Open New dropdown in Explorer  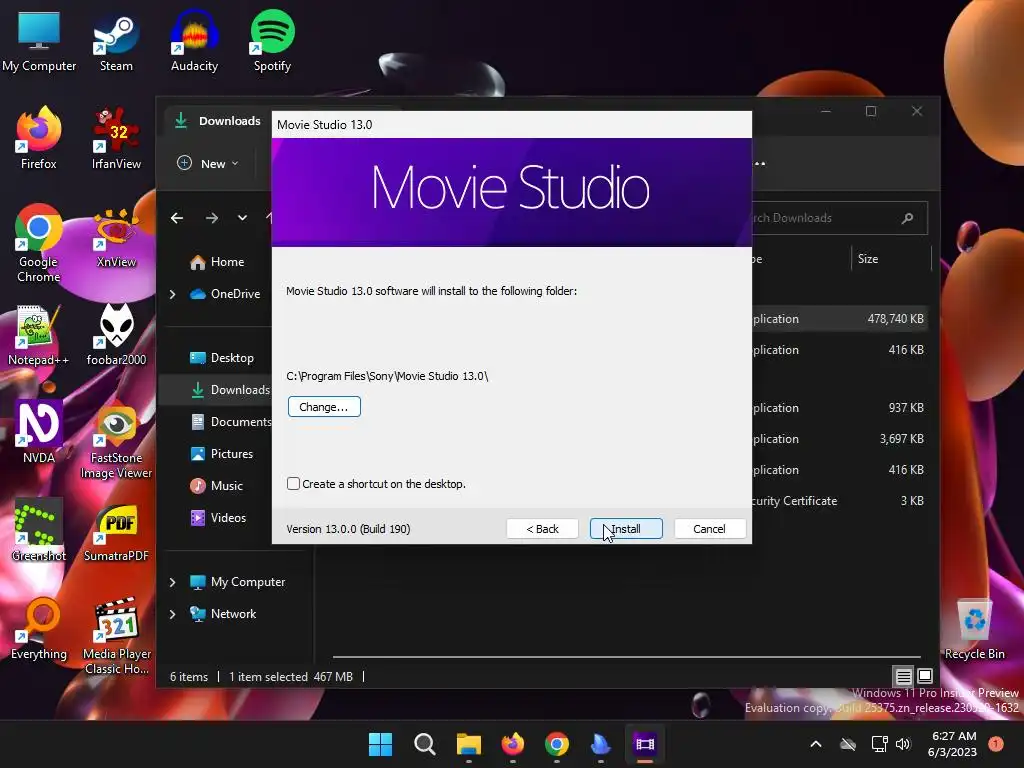tap(208, 163)
